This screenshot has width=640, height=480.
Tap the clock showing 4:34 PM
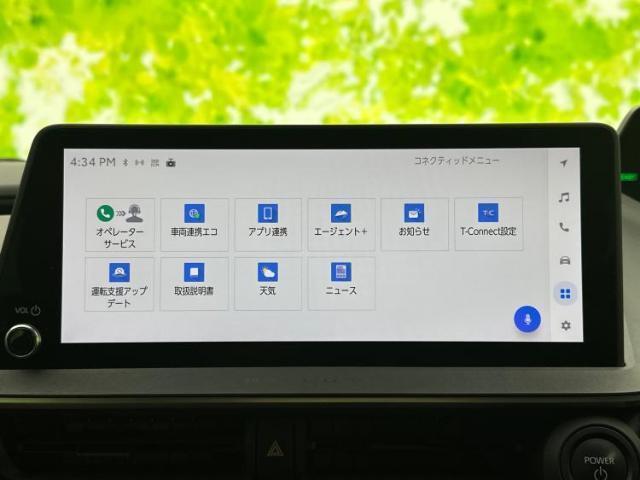click(x=93, y=162)
